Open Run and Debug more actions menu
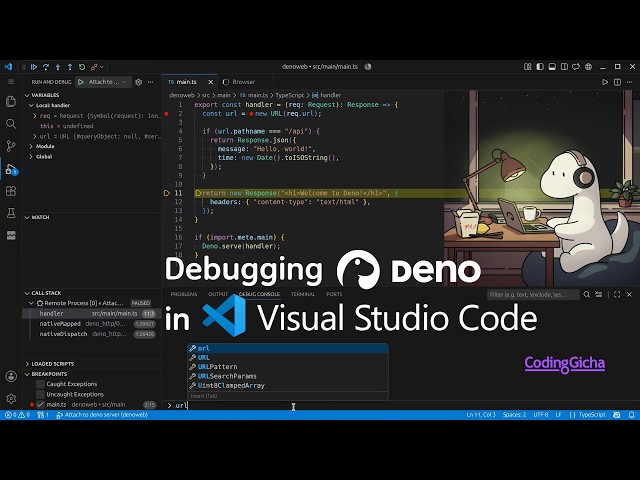640x480 pixels. point(151,82)
